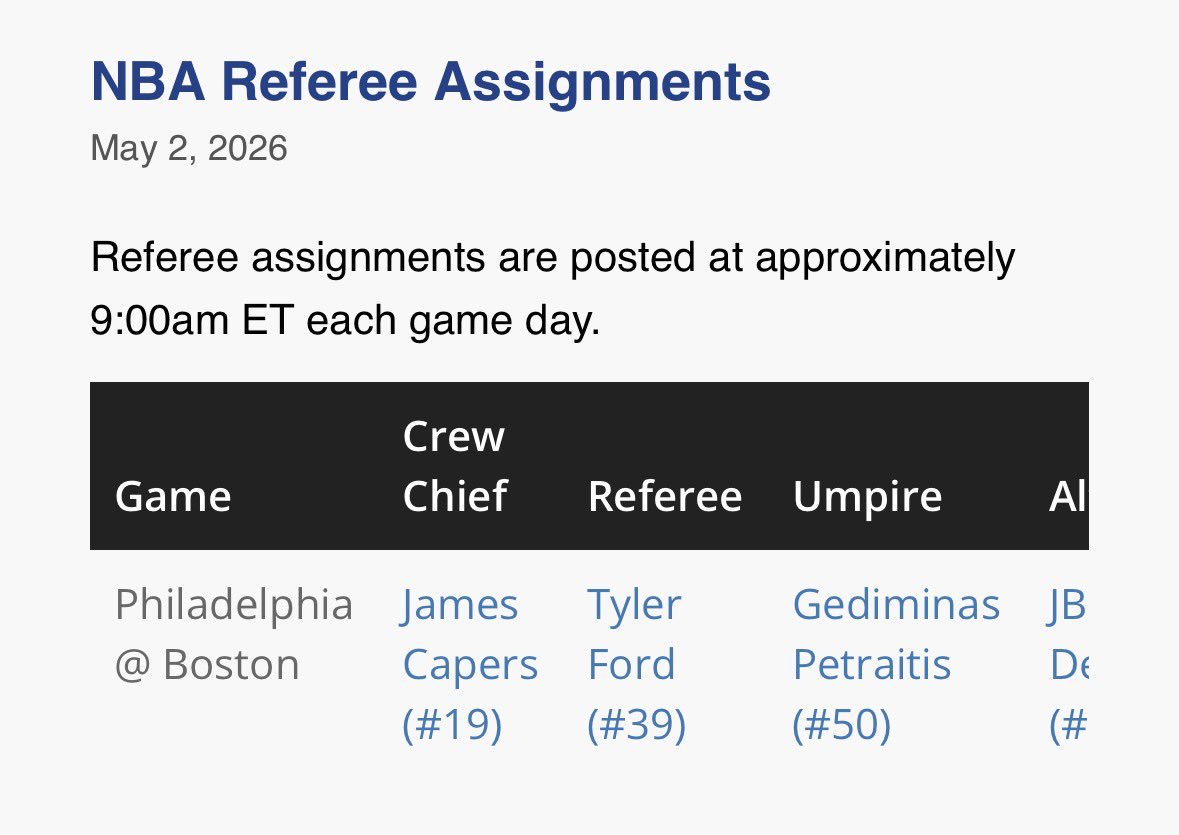Click the Referee assignments intro paragraph
The image size is (1179, 835).
click(553, 289)
